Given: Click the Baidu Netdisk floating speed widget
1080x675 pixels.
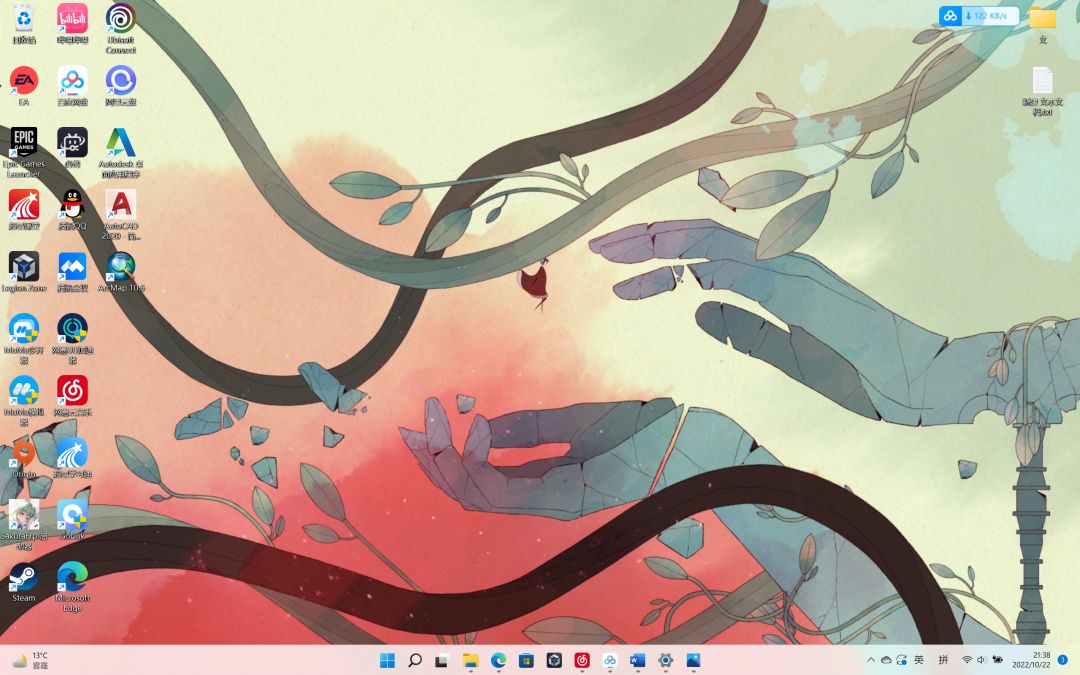Looking at the screenshot, I should 979,16.
